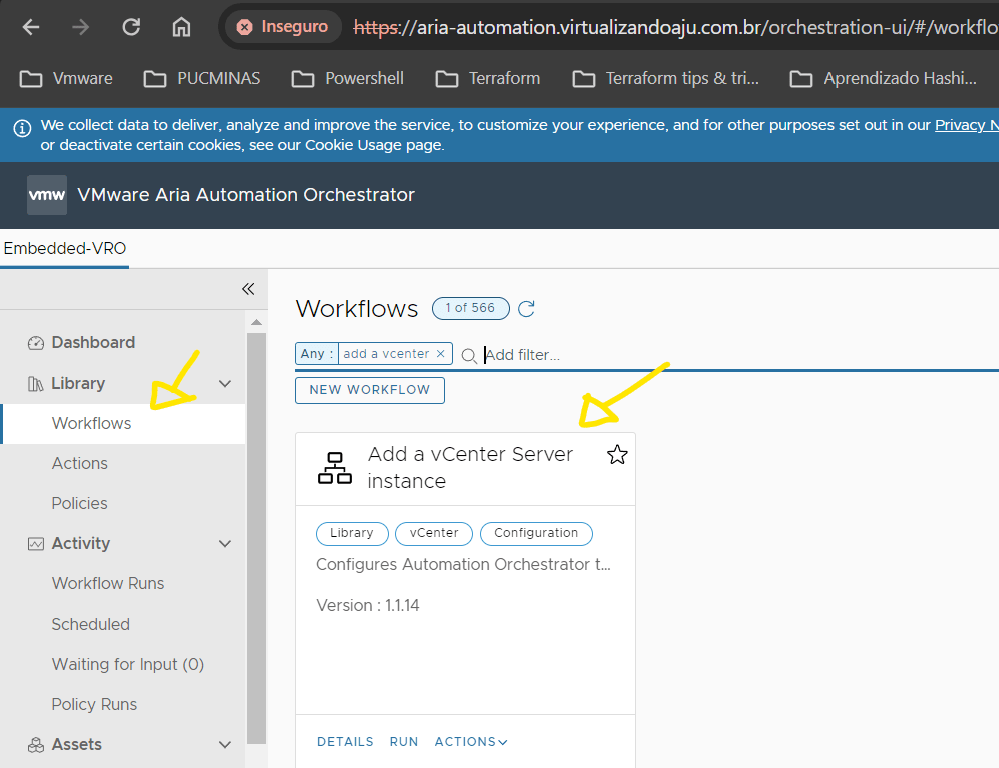The image size is (999, 768).
Task: Click the VMware vmw logo
Action: point(46,195)
